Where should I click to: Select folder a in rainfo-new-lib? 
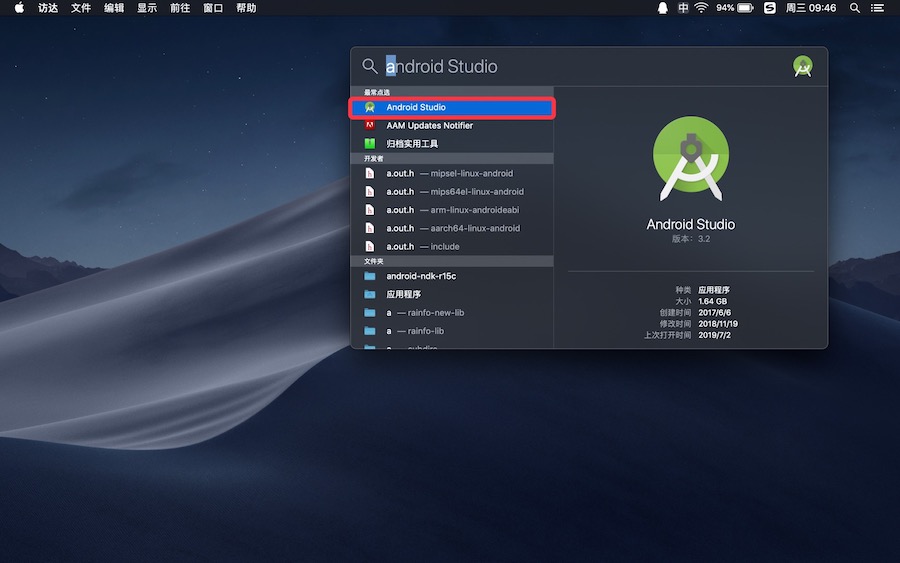(452, 313)
